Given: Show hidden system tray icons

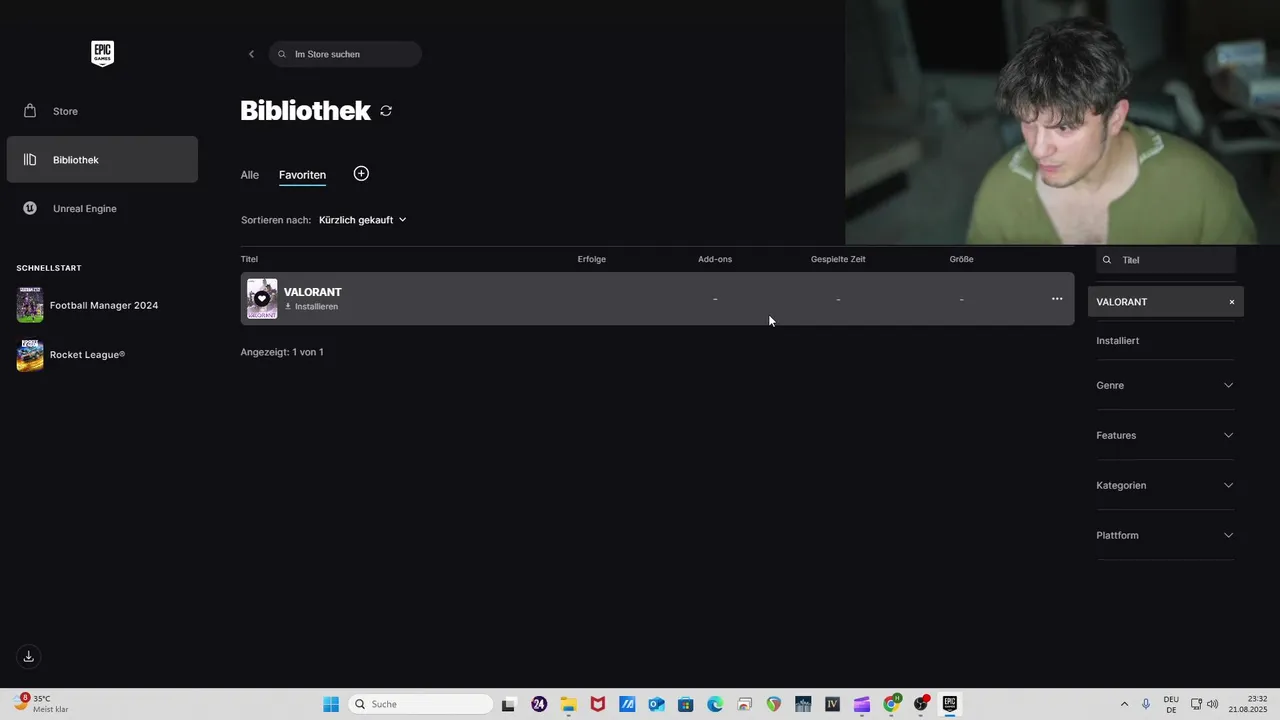Looking at the screenshot, I should point(1124,704).
